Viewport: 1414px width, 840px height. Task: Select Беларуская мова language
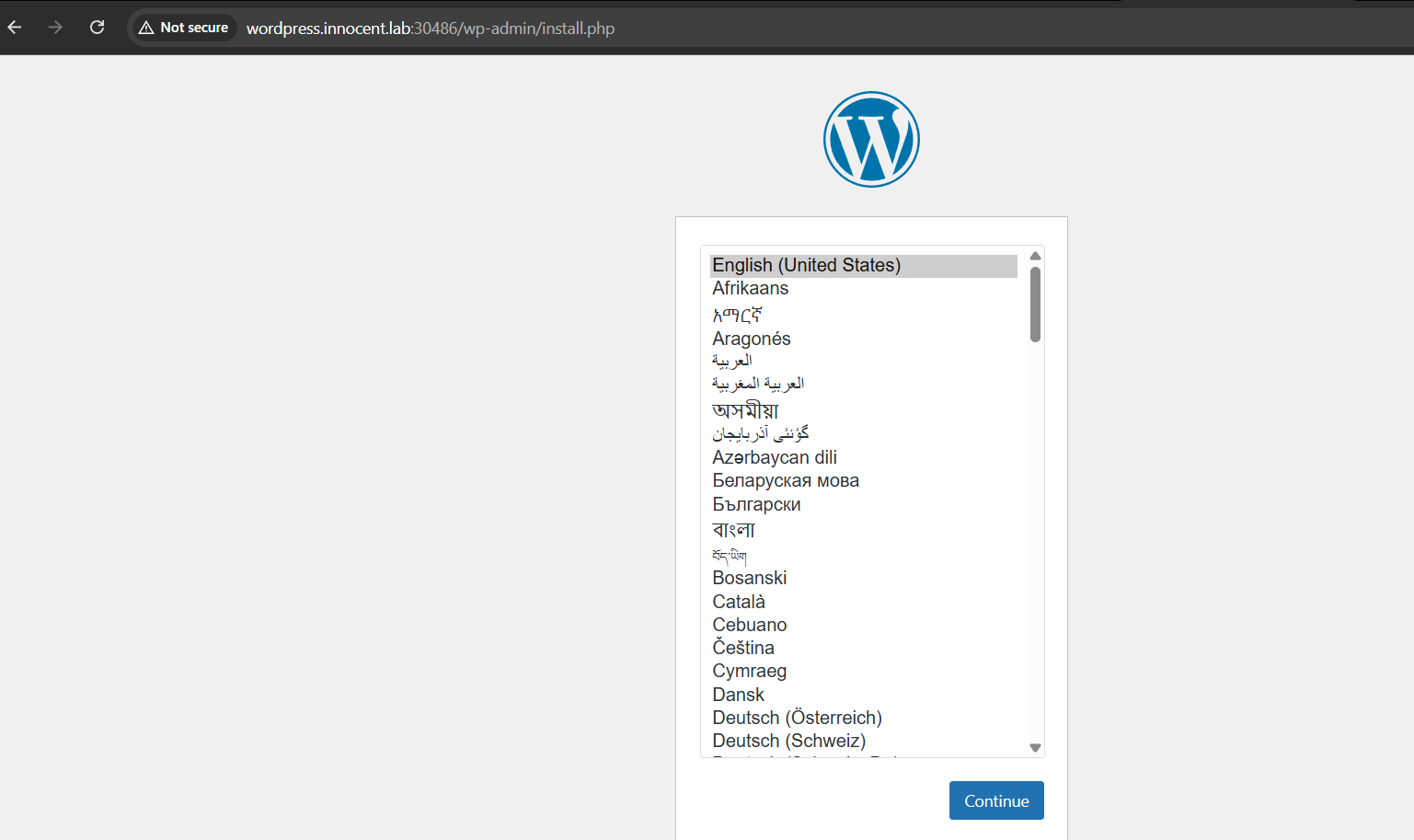(864, 480)
